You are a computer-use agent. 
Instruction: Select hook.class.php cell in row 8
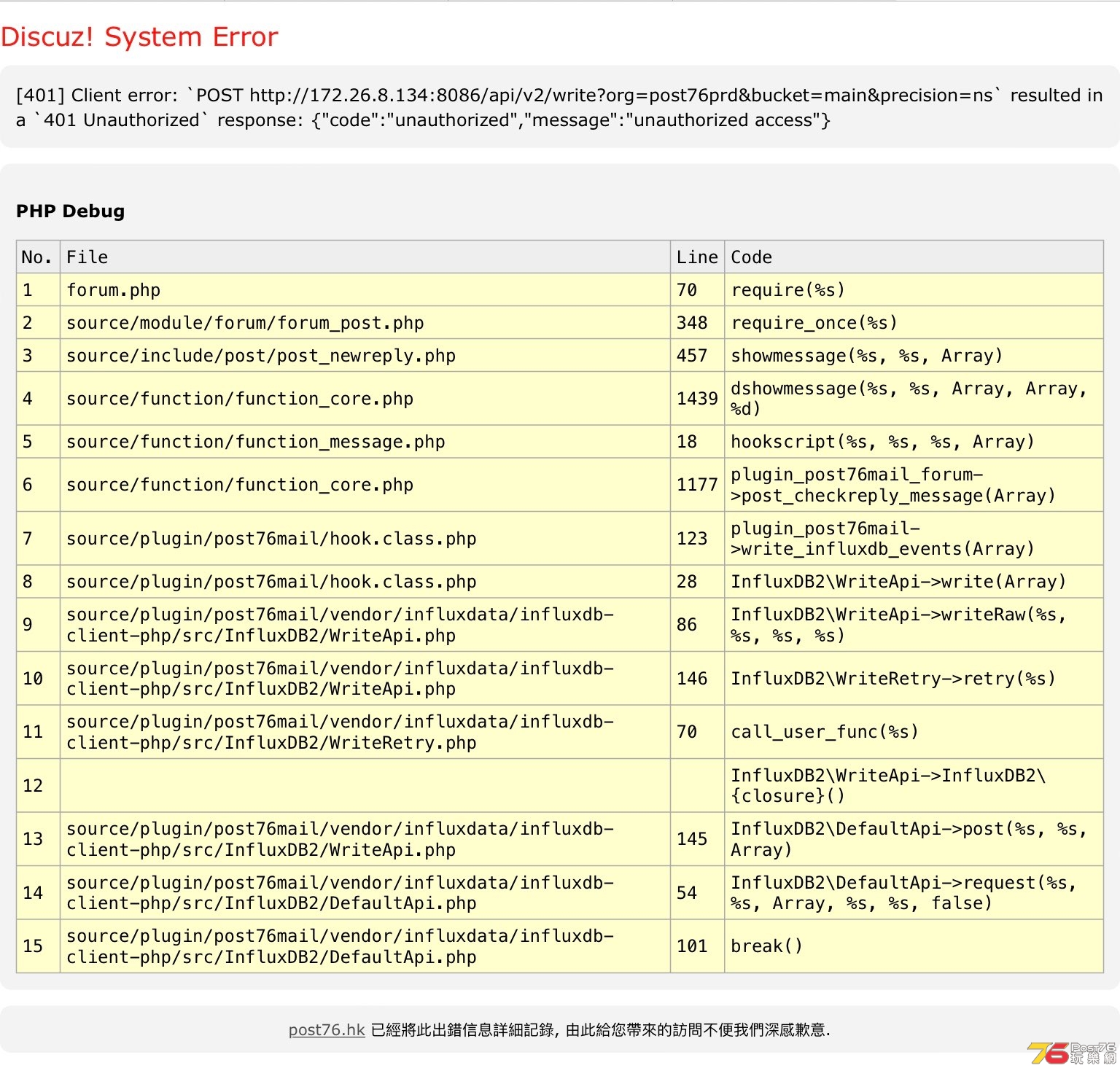click(x=365, y=581)
